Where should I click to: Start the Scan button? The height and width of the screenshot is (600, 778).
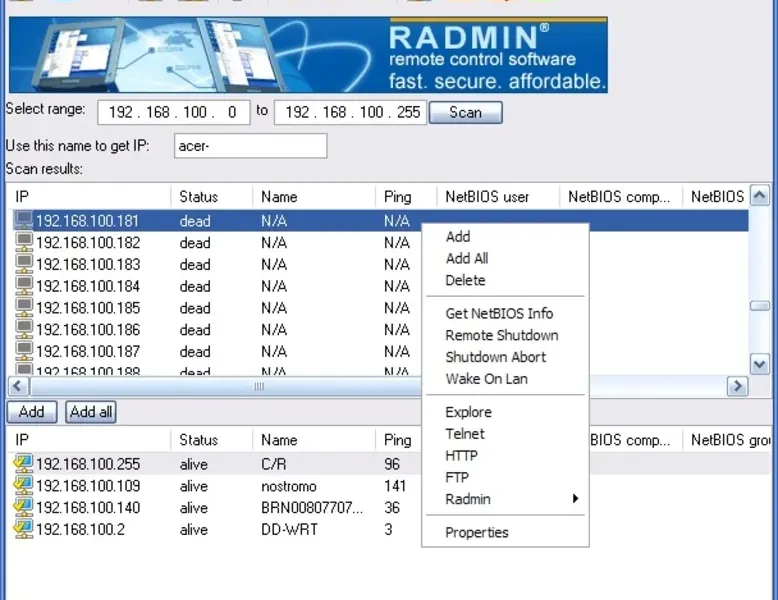465,113
